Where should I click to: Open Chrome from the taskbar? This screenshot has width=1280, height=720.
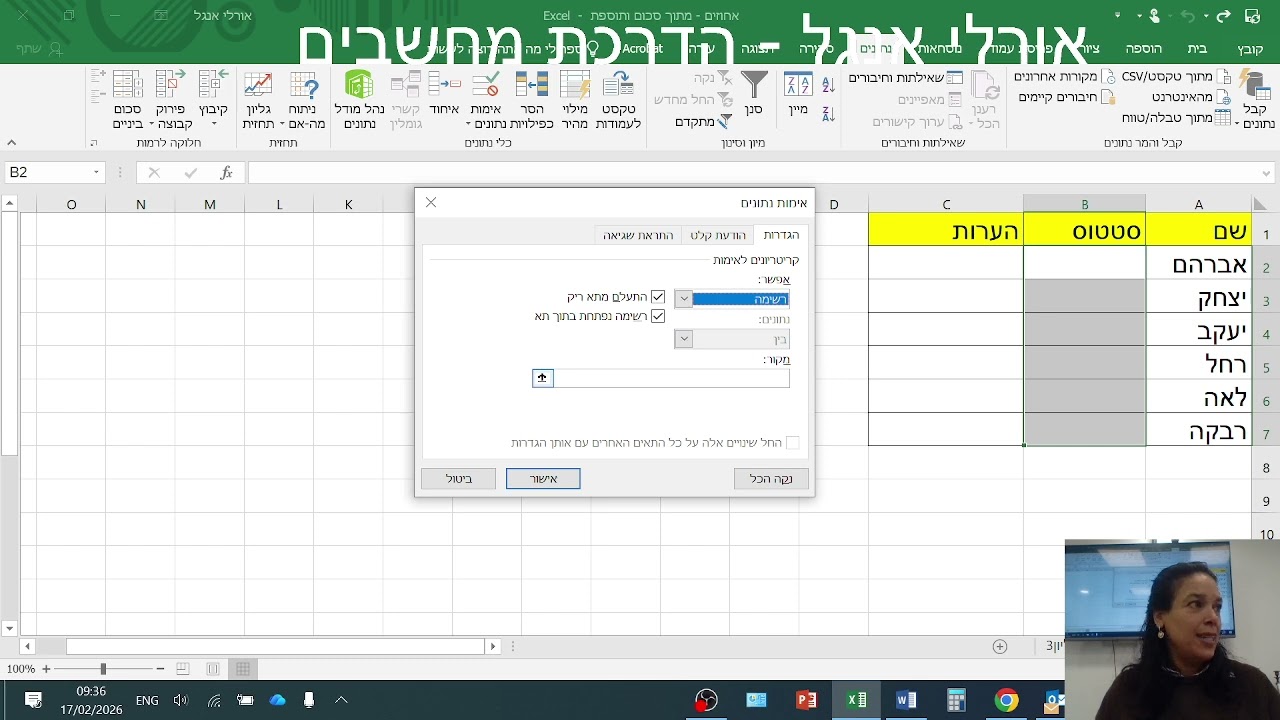[1006, 700]
